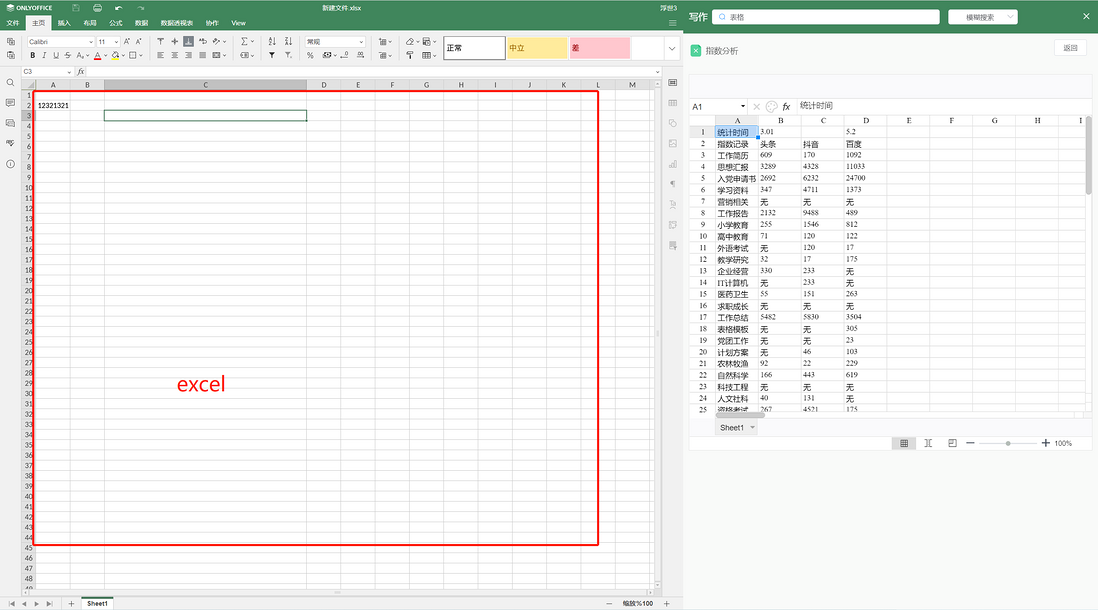Select the Sheet1 tab in main window
This screenshot has height=610, width=1098.
click(x=97, y=604)
